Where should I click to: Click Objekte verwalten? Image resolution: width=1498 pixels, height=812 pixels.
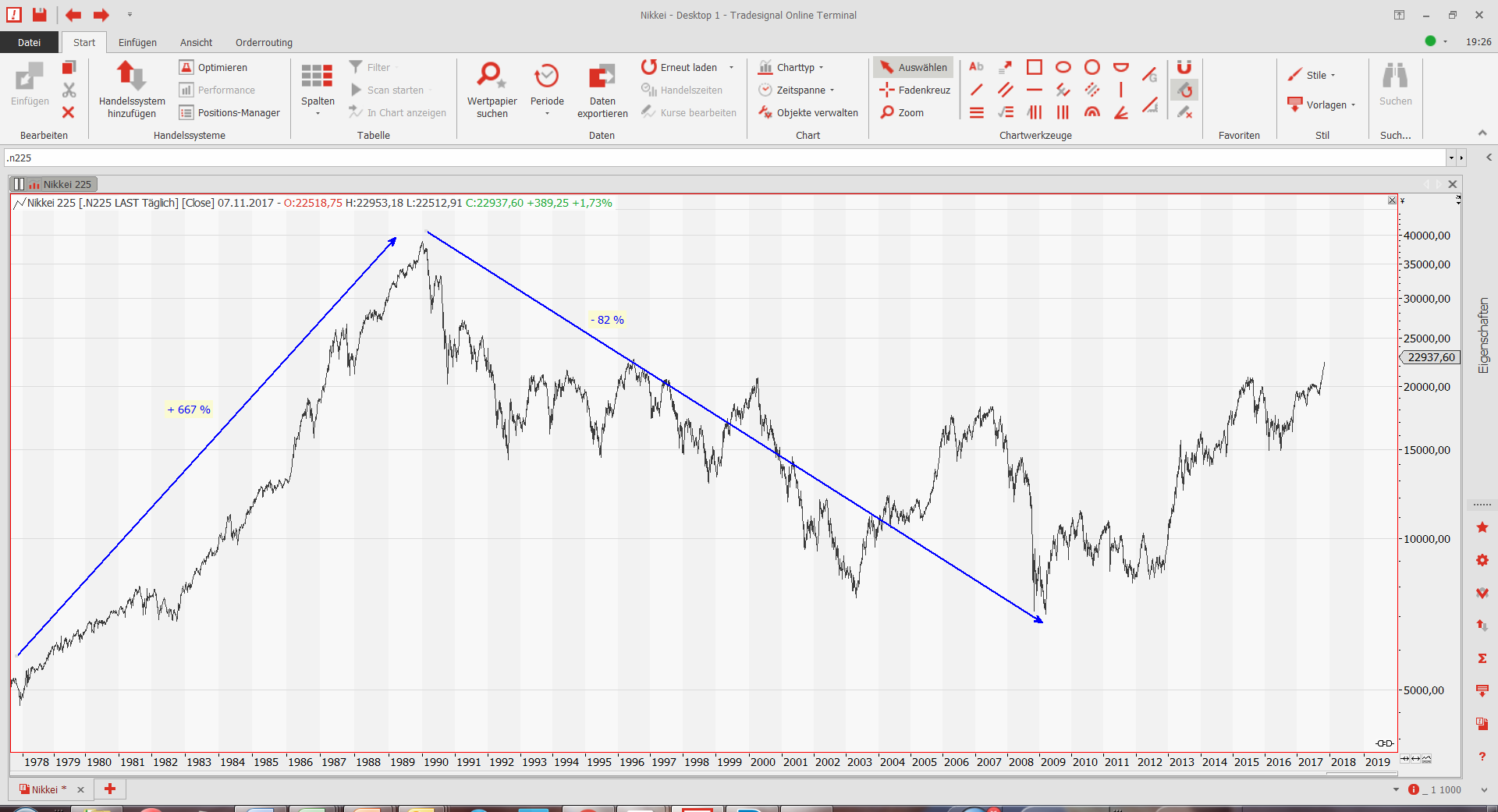808,112
